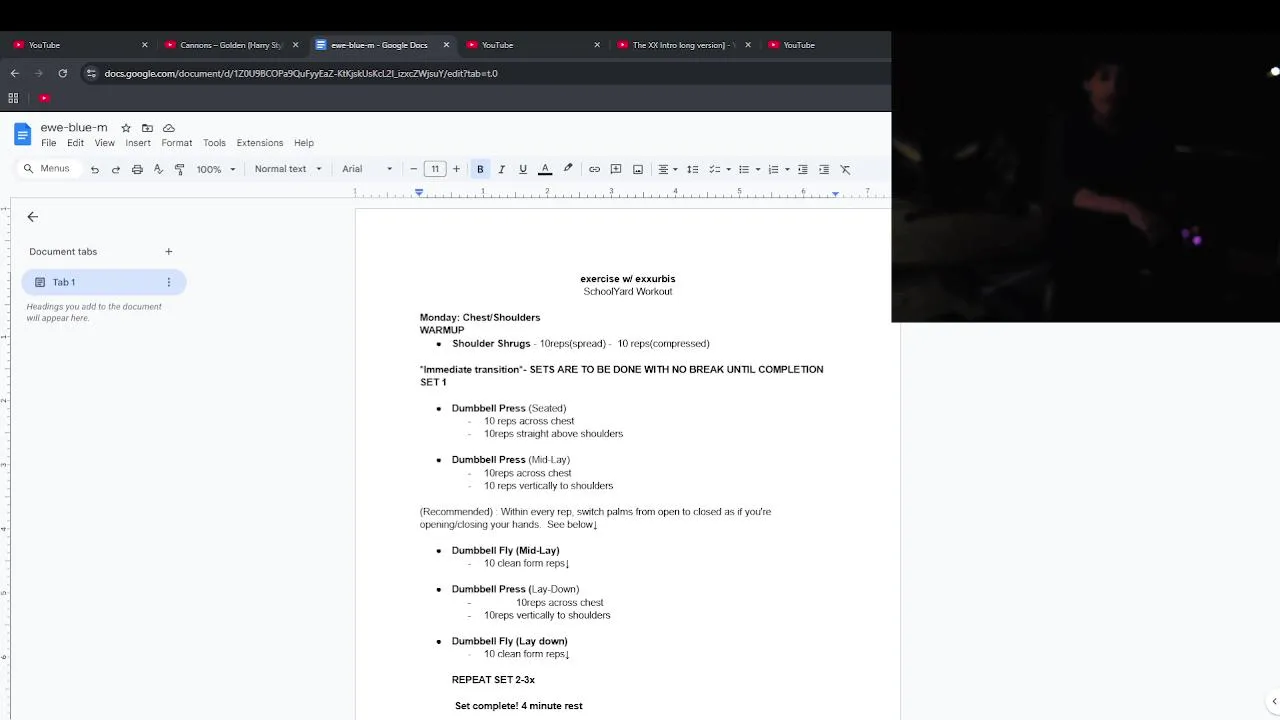The image size is (1280, 720).
Task: Open the Extensions menu
Action: coord(260,143)
